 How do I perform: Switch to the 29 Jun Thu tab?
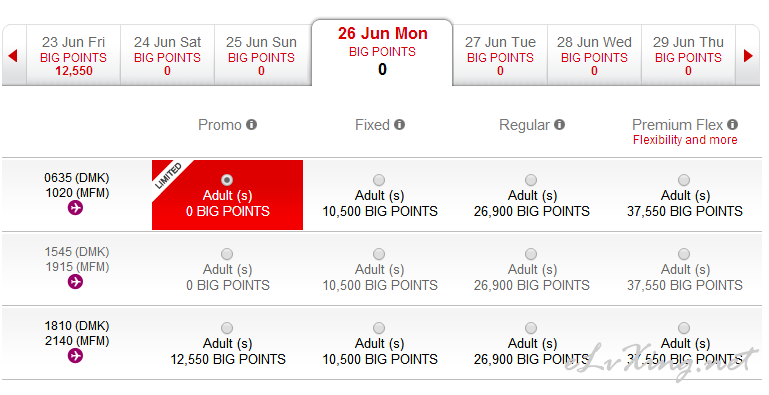(688, 56)
